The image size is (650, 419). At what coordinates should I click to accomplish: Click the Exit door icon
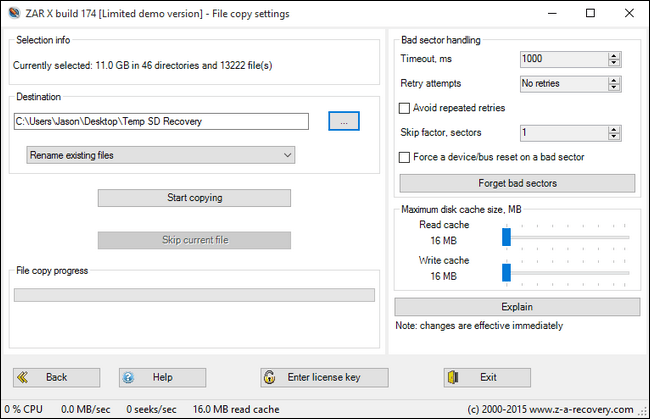point(454,377)
